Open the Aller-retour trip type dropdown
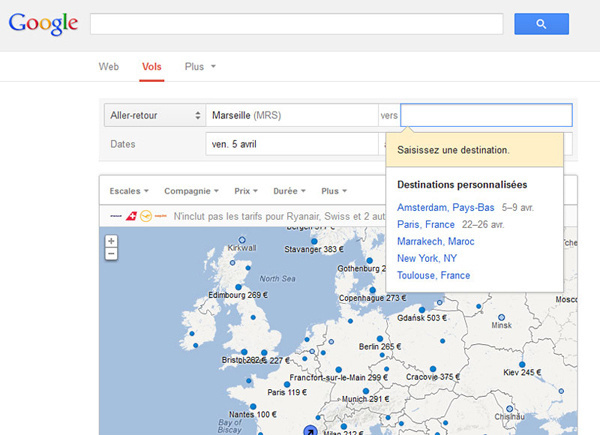 (x=152, y=115)
